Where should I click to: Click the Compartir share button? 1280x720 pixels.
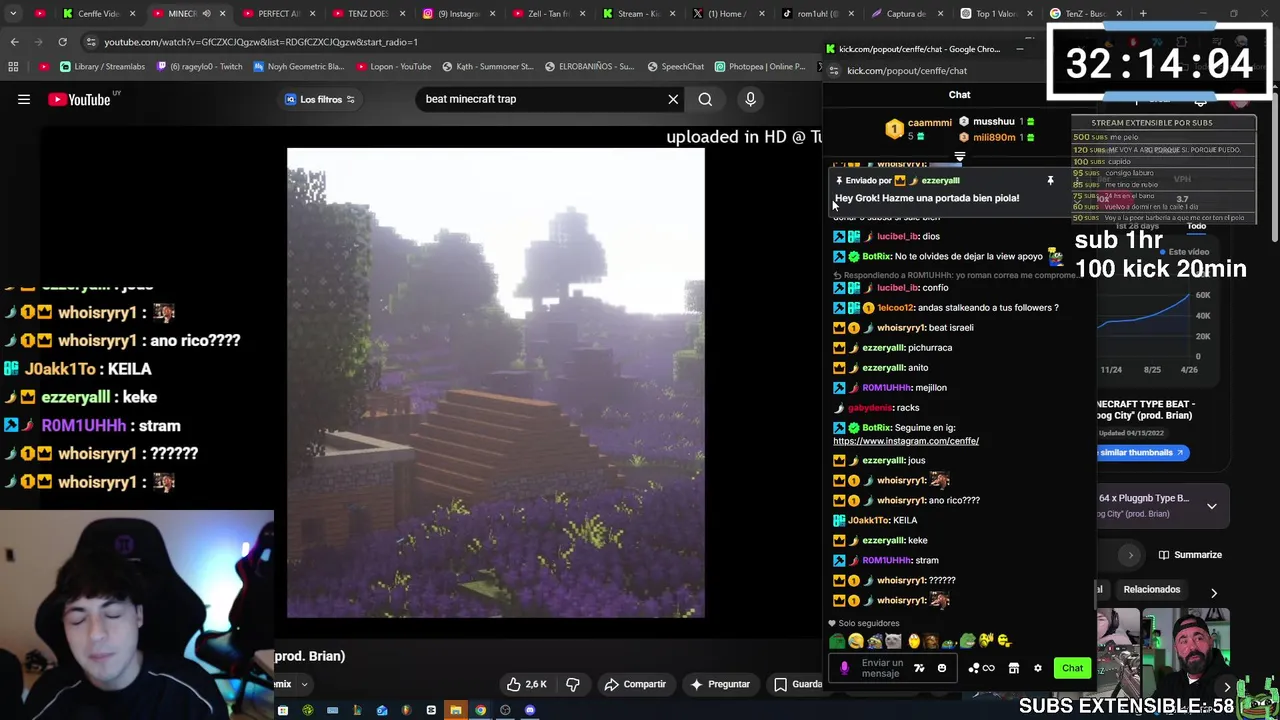tap(635, 684)
